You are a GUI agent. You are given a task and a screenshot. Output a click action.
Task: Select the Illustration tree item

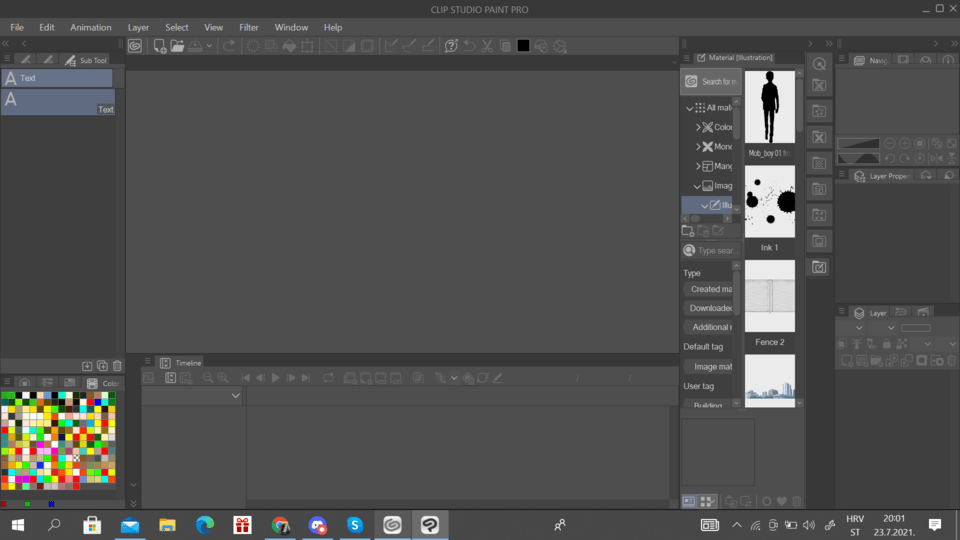point(707,205)
